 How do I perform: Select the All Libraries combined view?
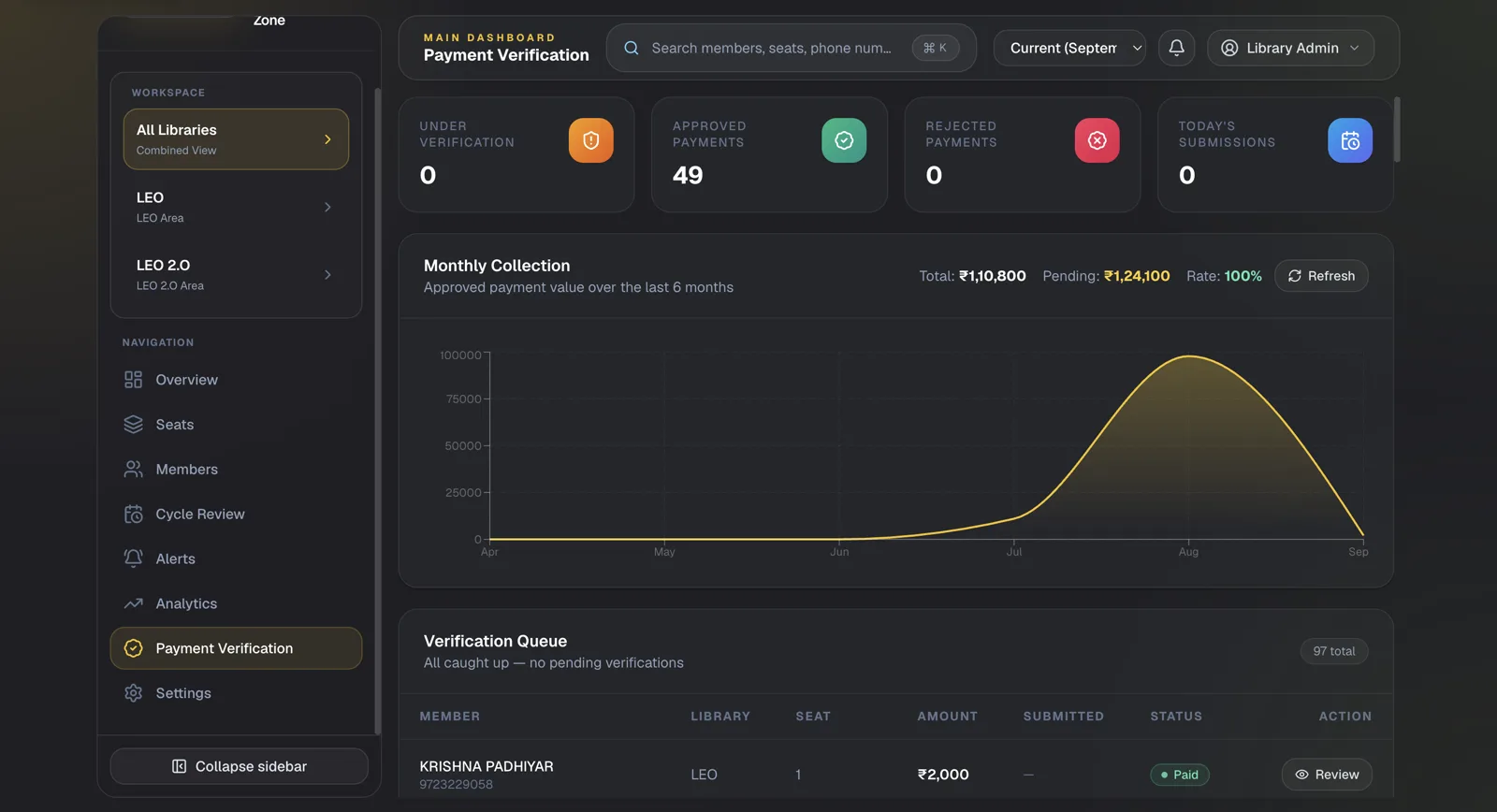pyautogui.click(x=236, y=139)
